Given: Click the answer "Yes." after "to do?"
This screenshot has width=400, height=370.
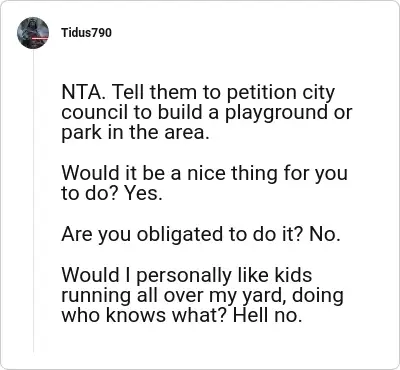Looking at the screenshot, I should (x=143, y=194).
